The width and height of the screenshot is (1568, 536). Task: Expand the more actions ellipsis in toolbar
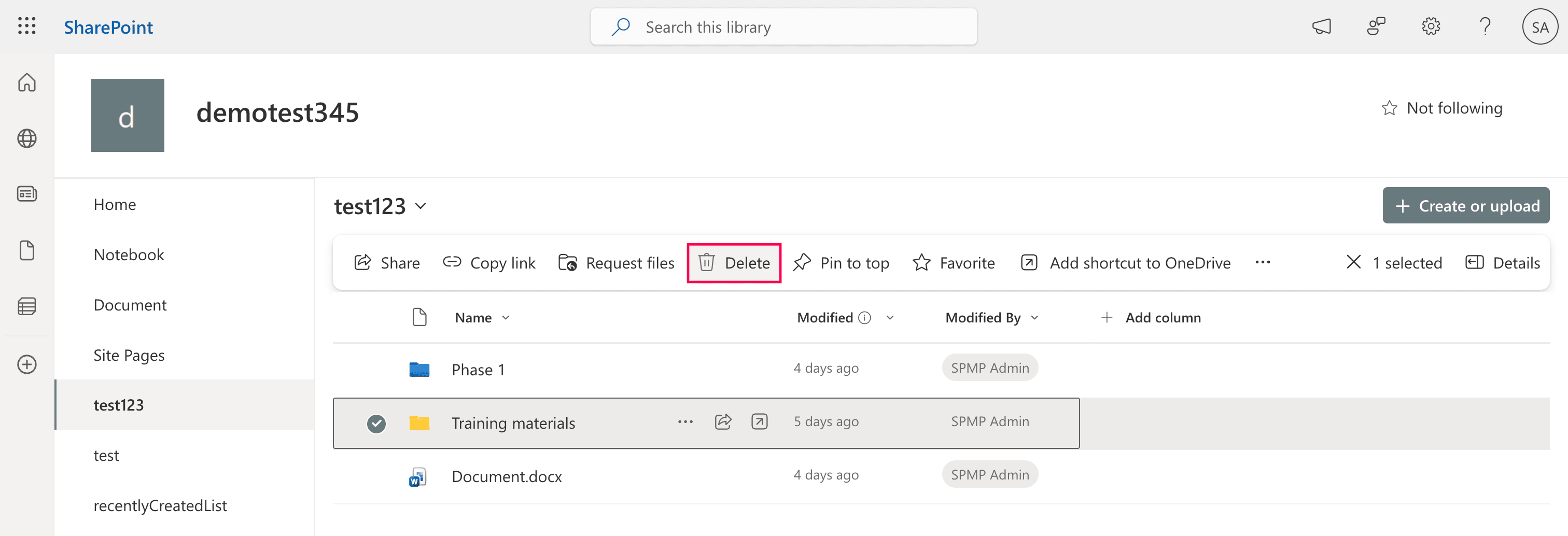click(1263, 262)
